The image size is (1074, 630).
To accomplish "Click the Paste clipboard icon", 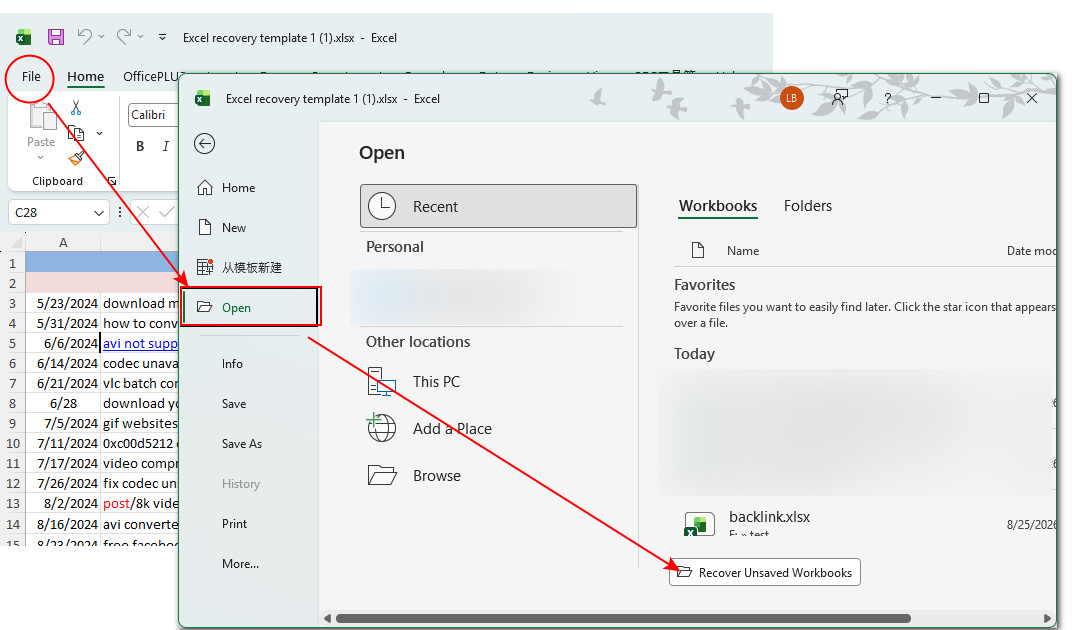I will 42,116.
